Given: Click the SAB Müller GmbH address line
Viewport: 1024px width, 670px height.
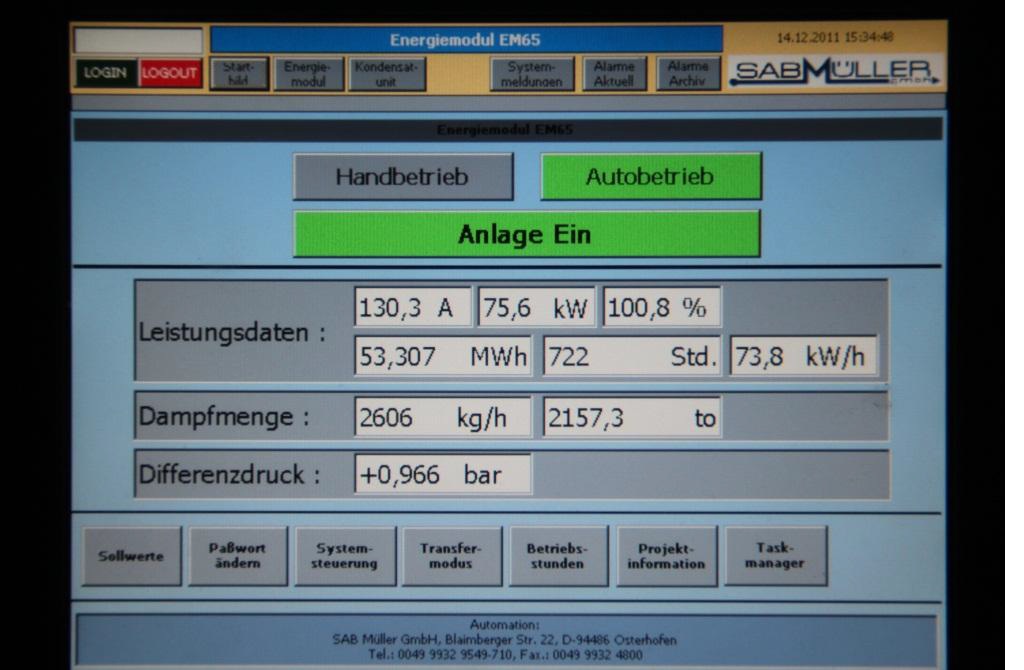Looking at the screenshot, I should [x=505, y=640].
